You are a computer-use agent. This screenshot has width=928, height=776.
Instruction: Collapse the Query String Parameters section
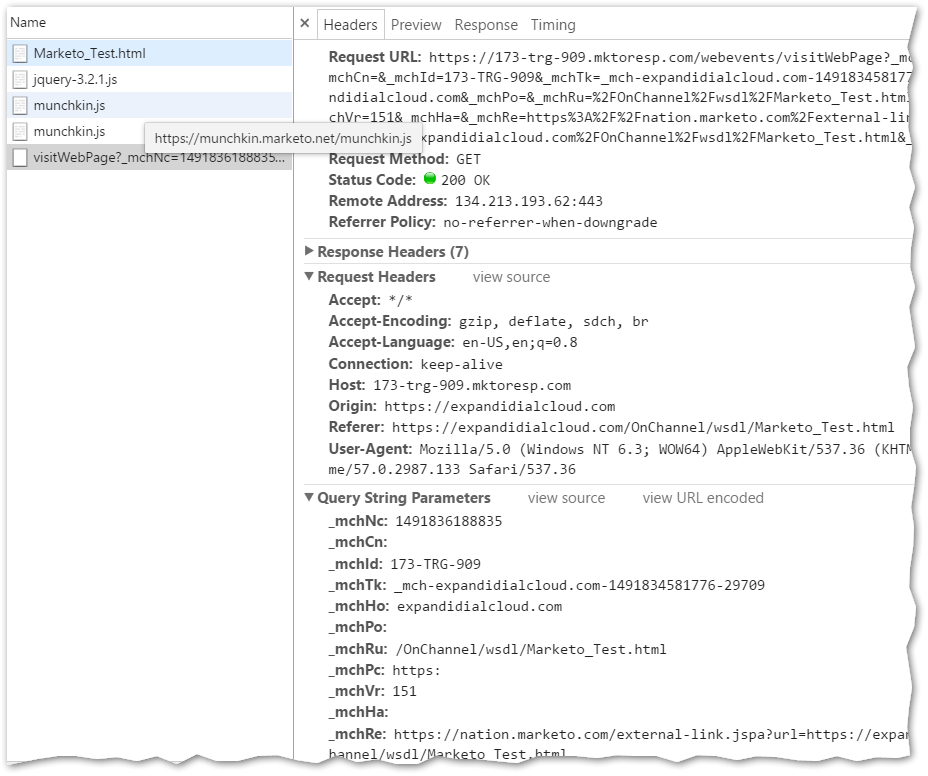point(309,497)
